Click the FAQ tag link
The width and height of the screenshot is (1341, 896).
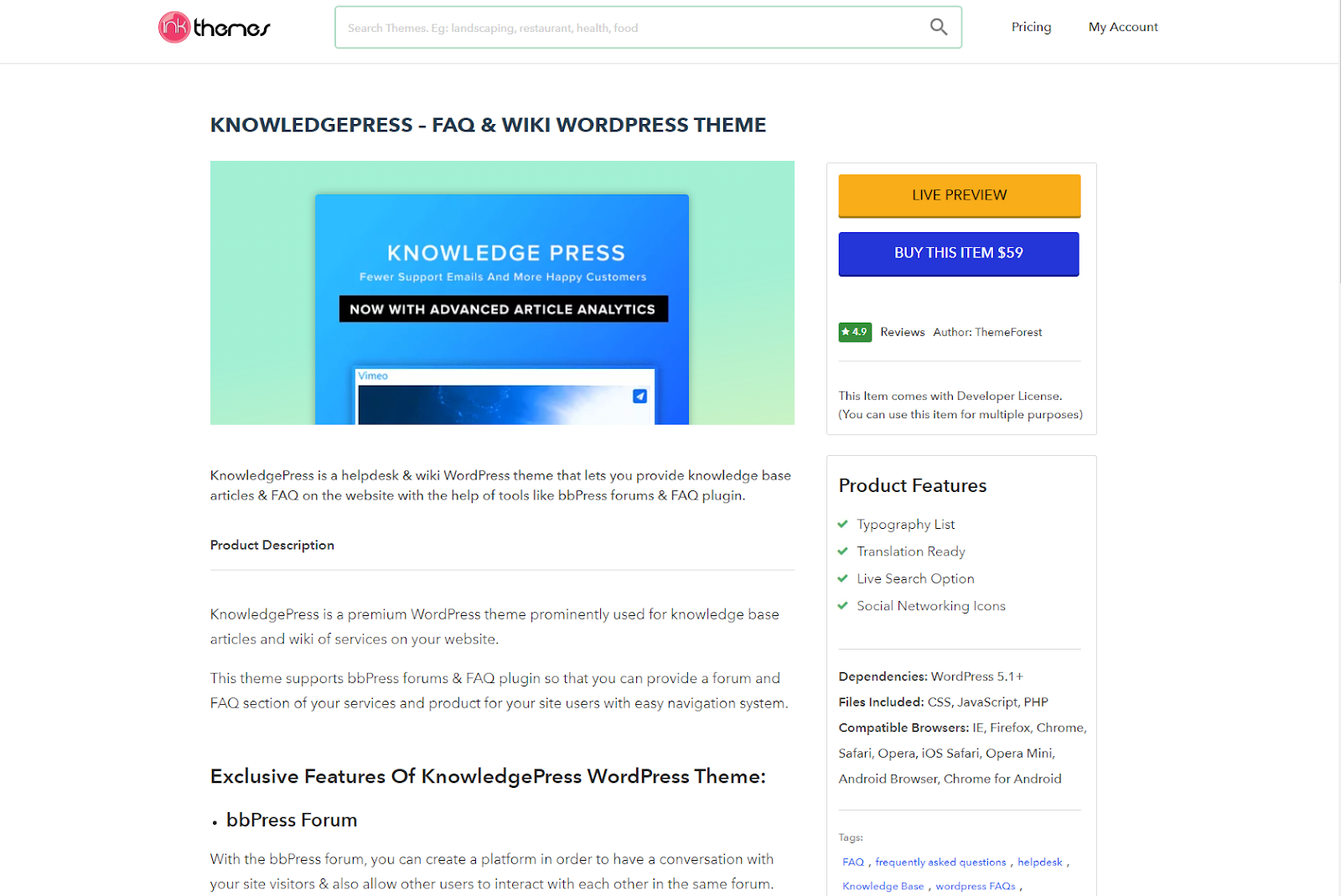coord(853,862)
